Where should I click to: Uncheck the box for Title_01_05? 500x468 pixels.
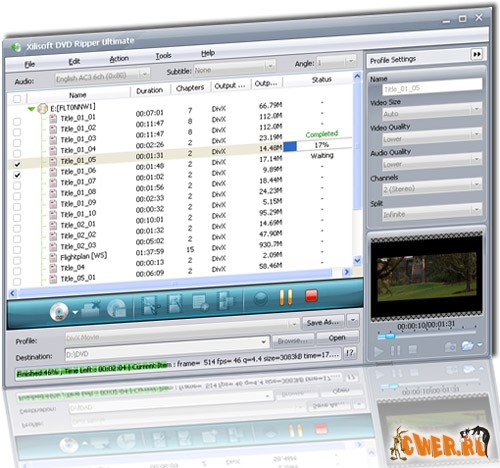tap(17, 164)
